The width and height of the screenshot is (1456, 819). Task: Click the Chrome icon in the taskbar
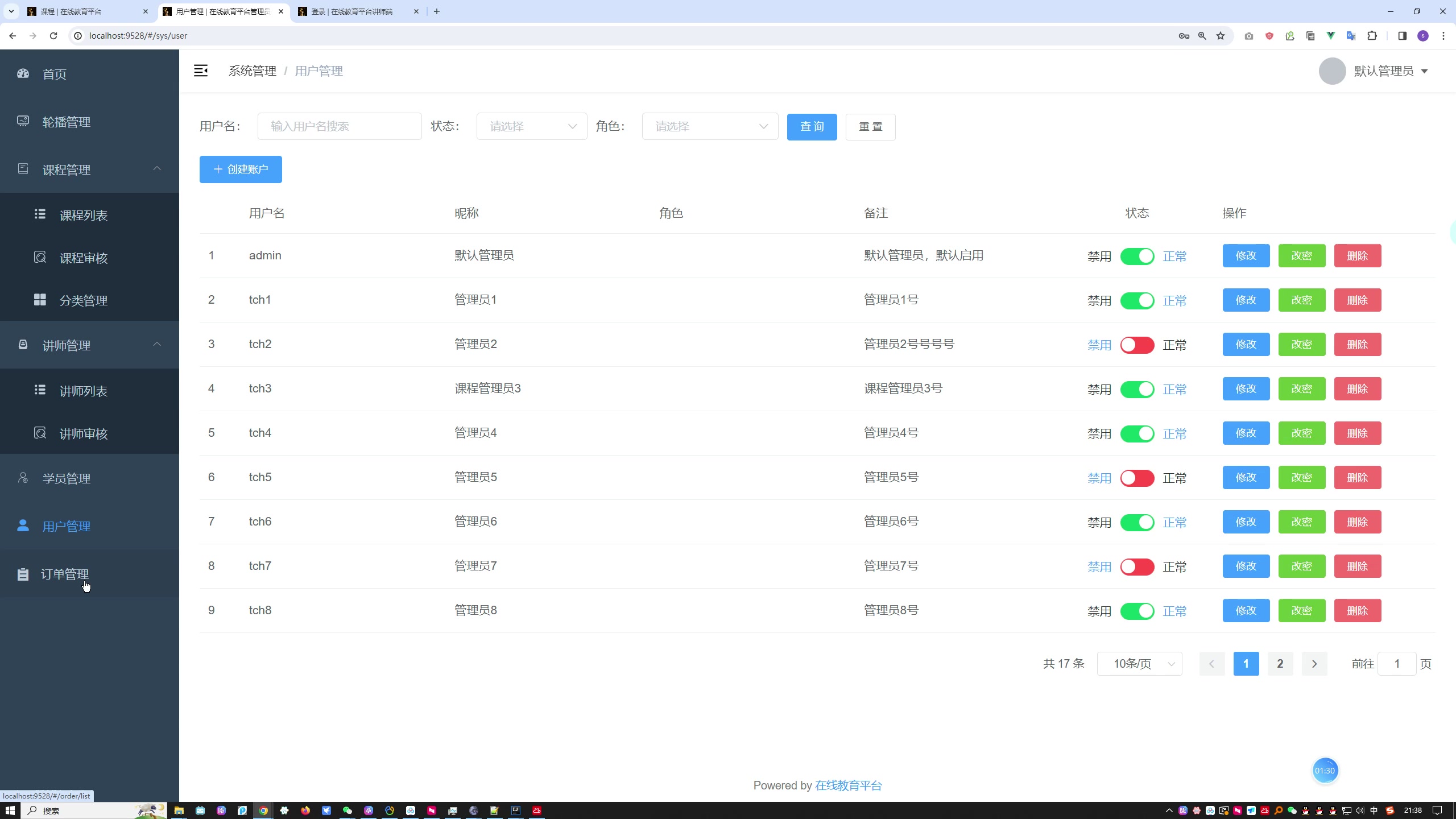pyautogui.click(x=263, y=810)
